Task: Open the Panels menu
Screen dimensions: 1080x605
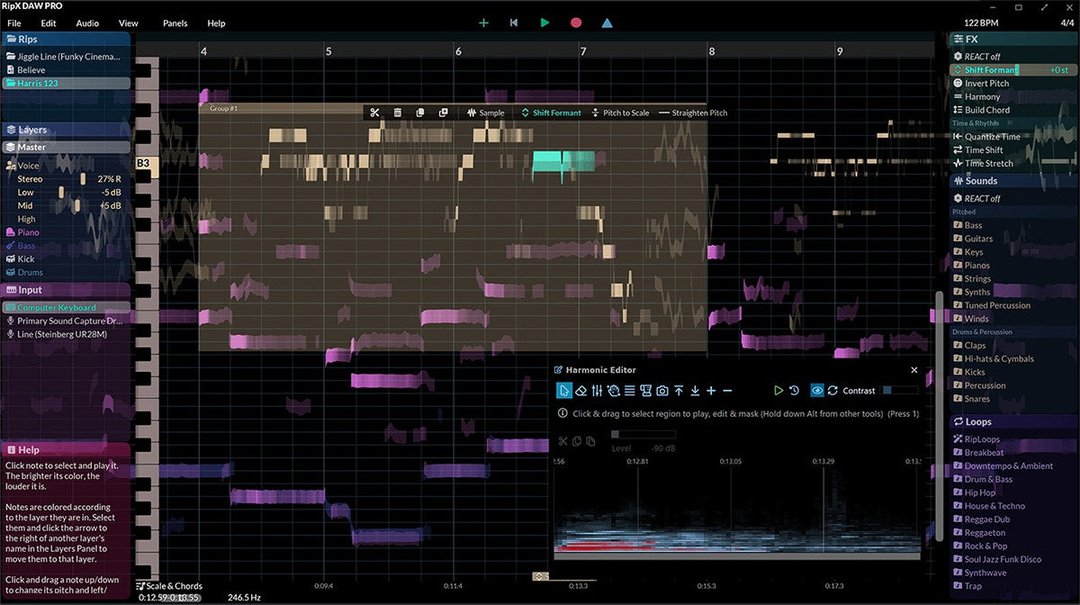Action: 178,22
